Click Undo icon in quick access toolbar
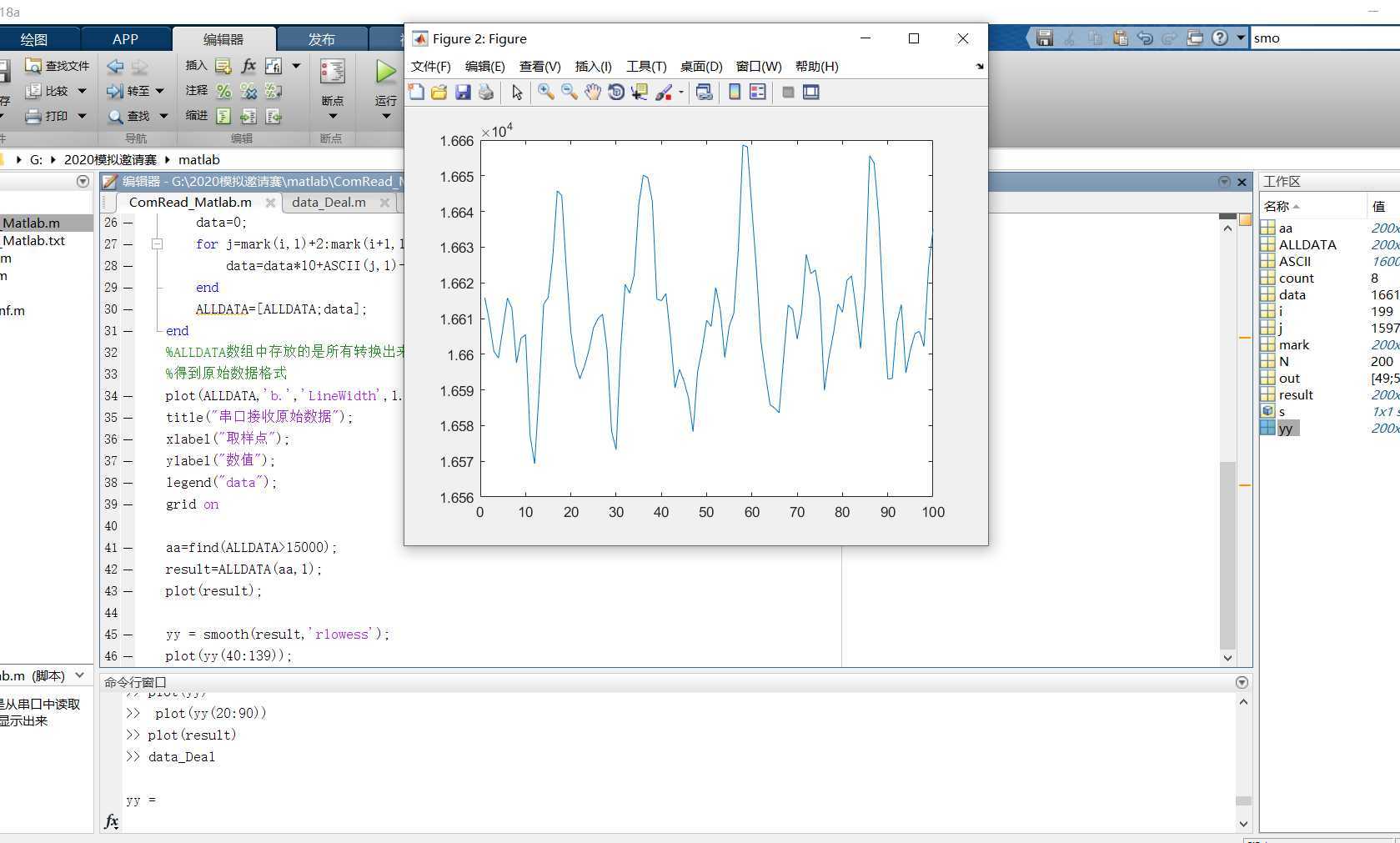Screen dimensions: 1400x843 (1145, 38)
